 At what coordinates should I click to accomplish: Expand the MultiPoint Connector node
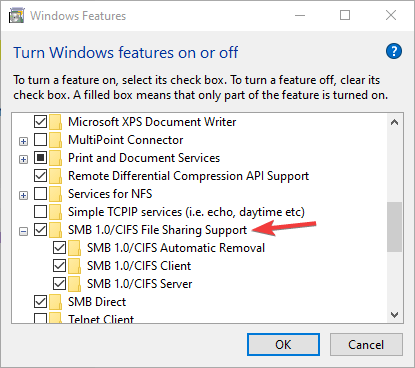[x=23, y=142]
